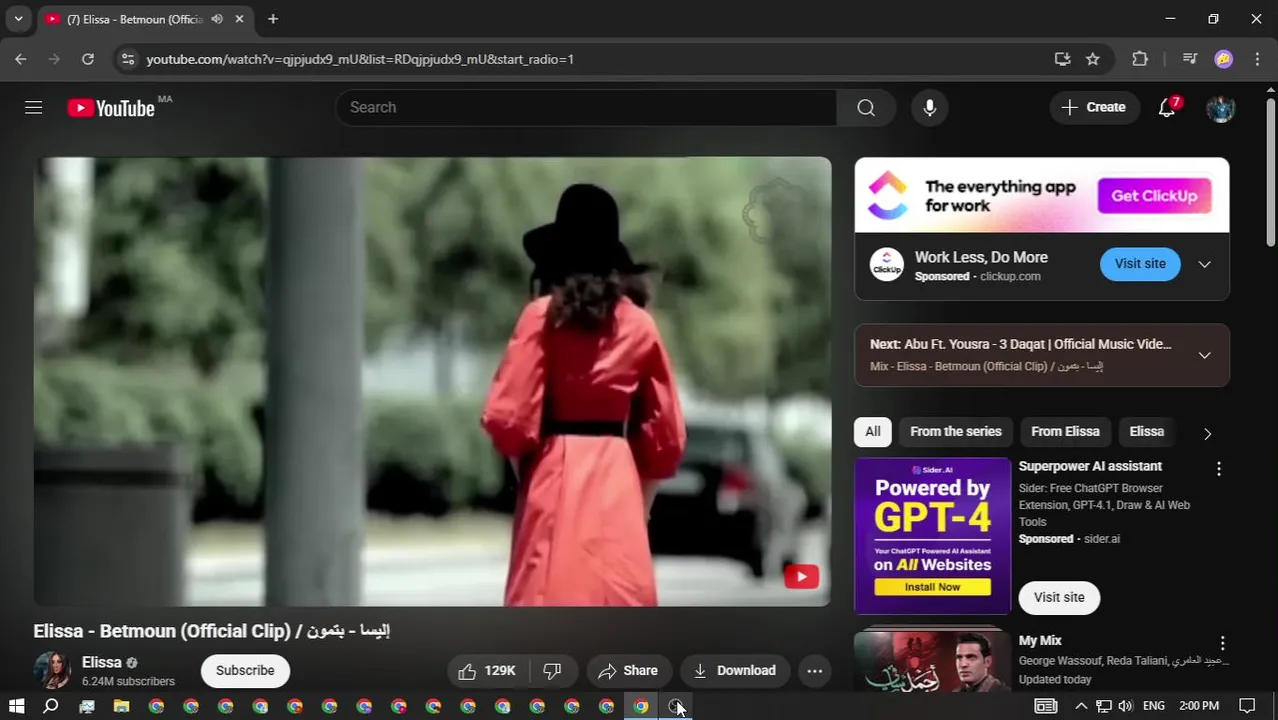Open Sider GPT-4 ad thumbnail

tap(933, 536)
